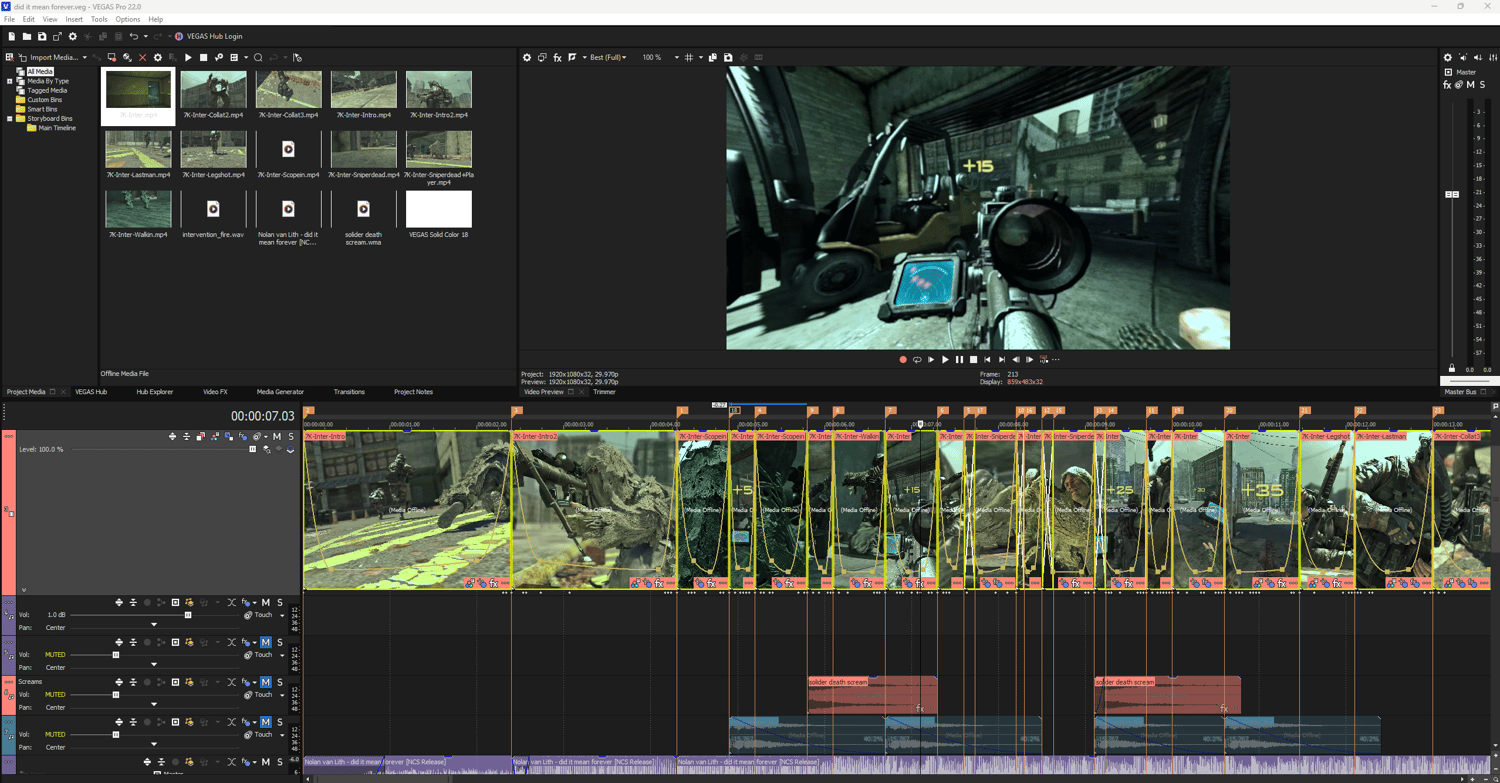Click Play under the video preview

pos(945,360)
